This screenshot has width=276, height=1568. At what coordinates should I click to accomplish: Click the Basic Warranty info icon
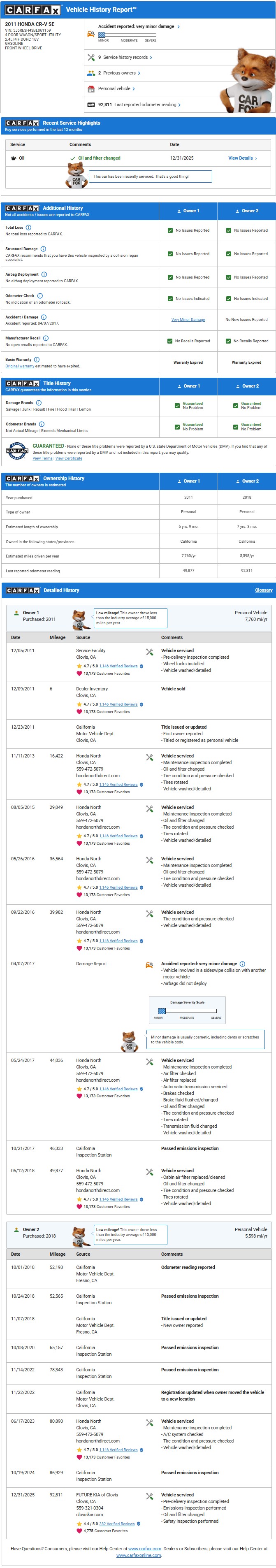[x=37, y=359]
